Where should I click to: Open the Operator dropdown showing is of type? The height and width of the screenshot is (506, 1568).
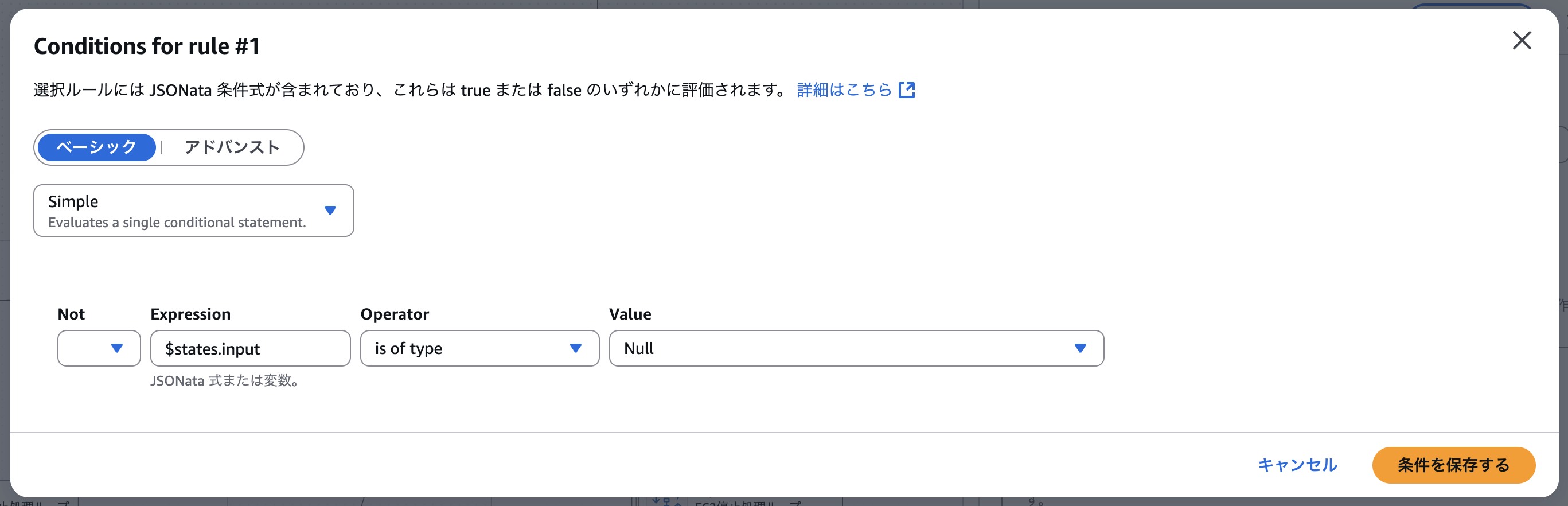coord(479,348)
